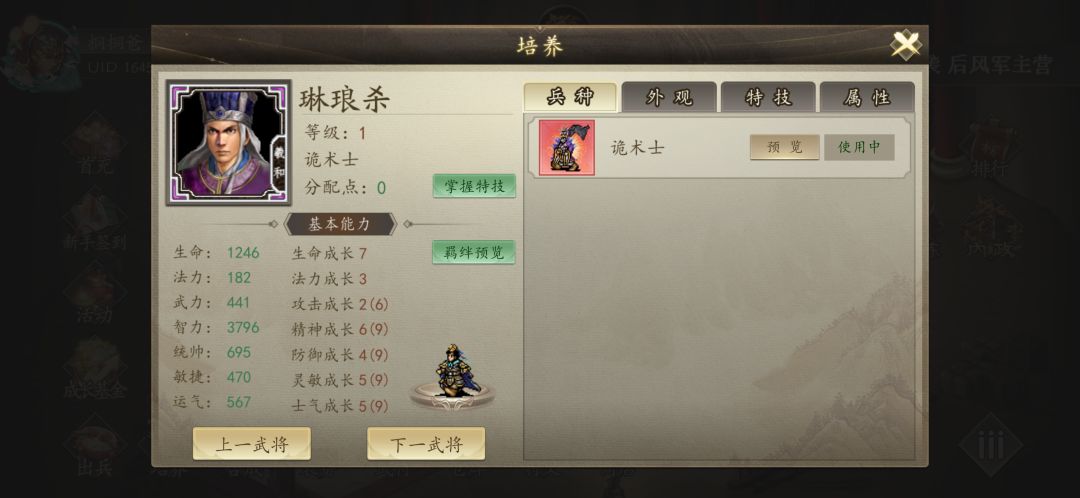The image size is (1080, 498).
Task: Click the 首充 icon in the dimmed background
Action: 95,146
